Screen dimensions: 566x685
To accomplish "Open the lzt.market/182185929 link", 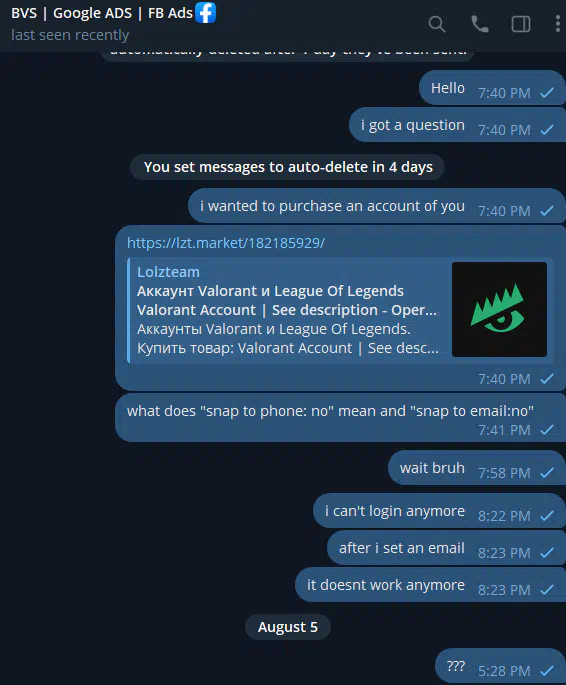I will tap(226, 243).
